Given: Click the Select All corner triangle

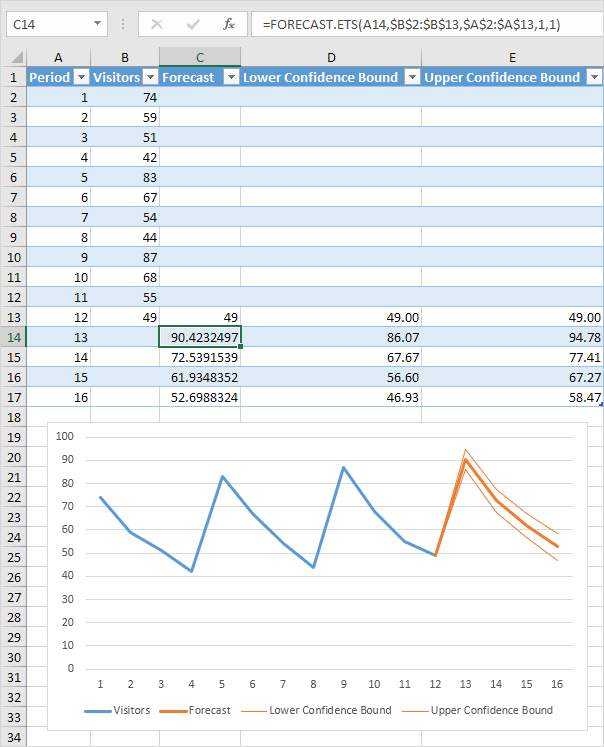Looking at the screenshot, I should click(x=13, y=58).
